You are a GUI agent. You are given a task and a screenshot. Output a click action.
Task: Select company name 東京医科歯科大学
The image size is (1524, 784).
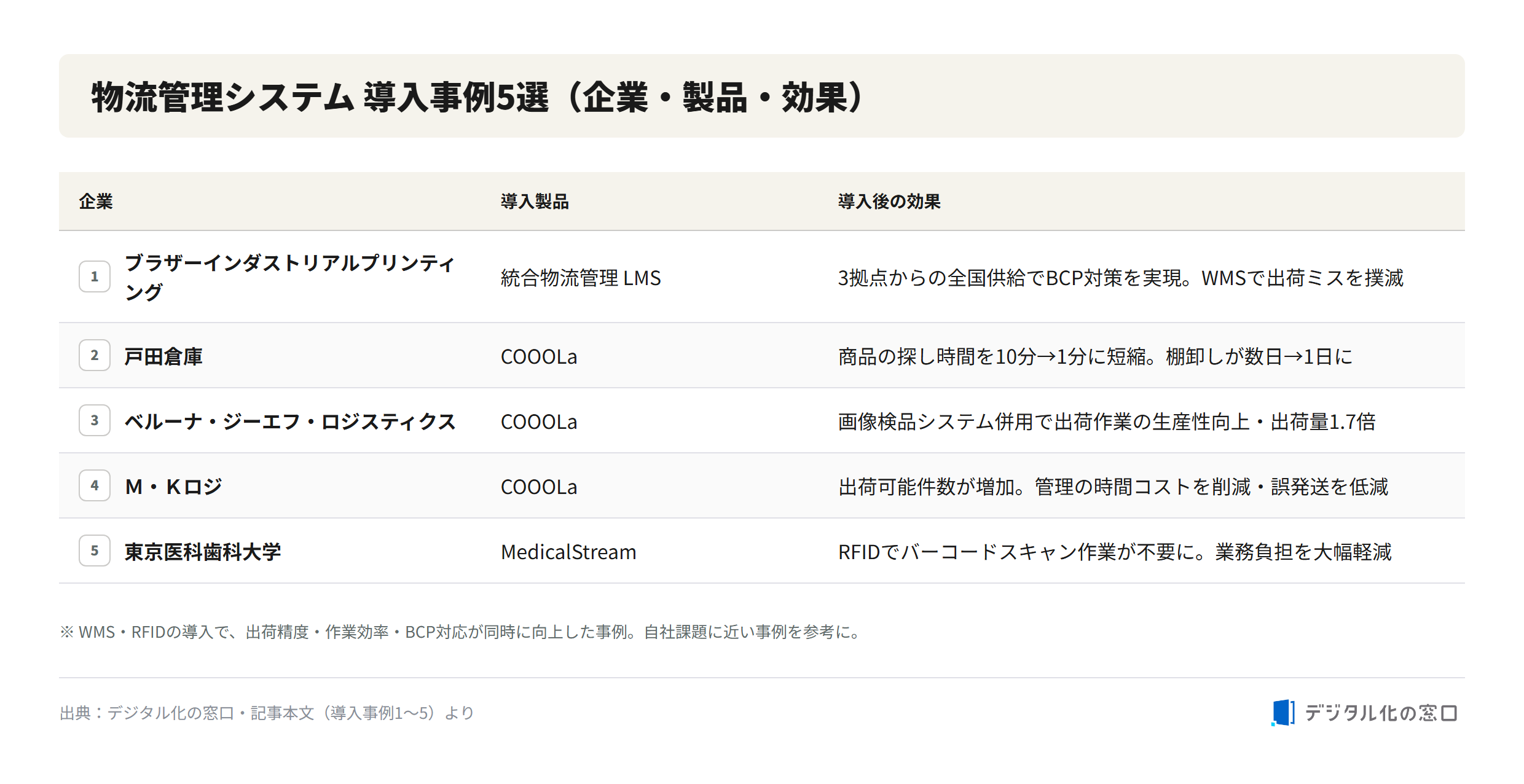(203, 552)
